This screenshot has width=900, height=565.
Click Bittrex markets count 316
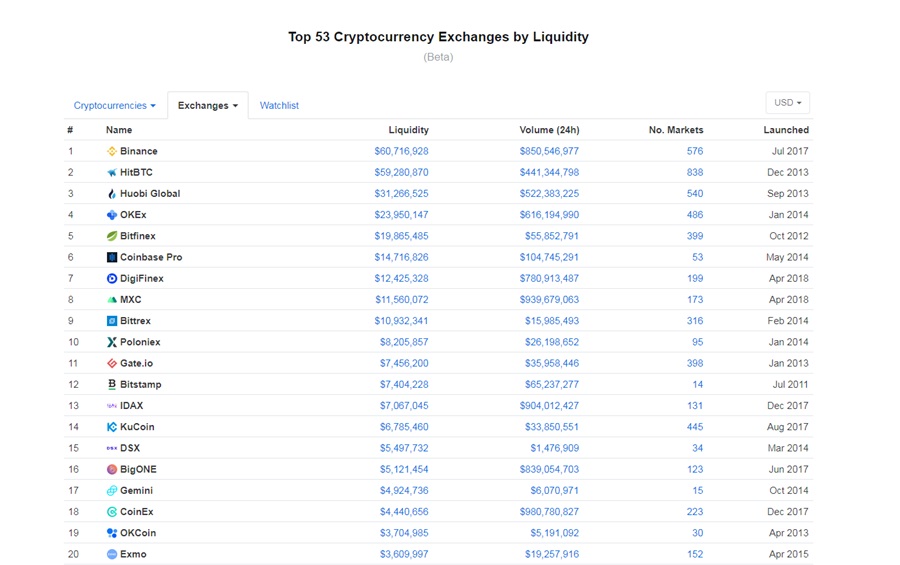[695, 321]
